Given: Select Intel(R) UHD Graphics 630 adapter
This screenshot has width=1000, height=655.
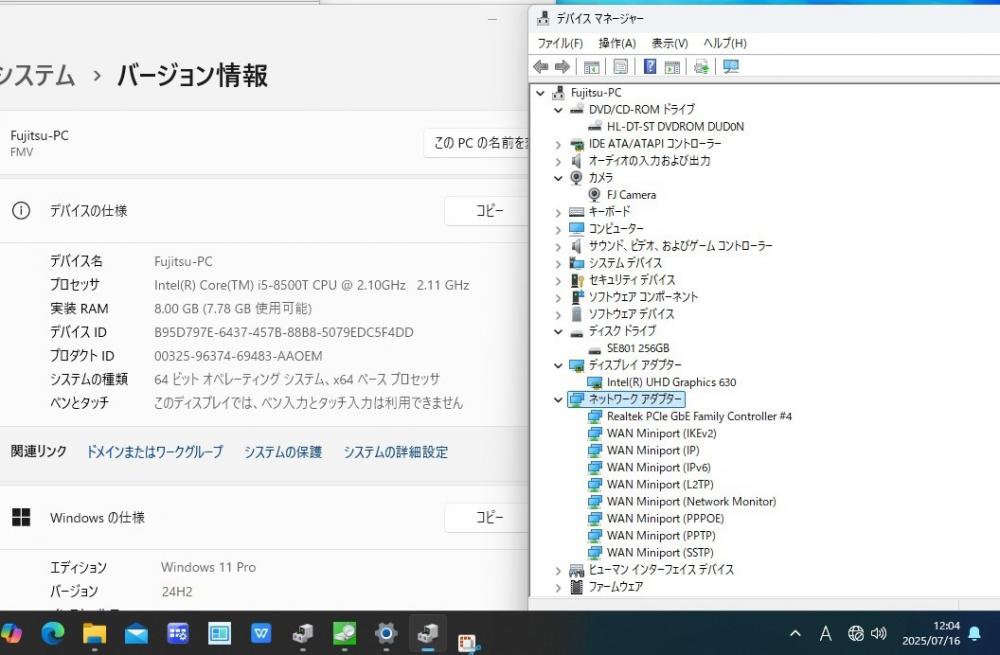Looking at the screenshot, I should (671, 382).
